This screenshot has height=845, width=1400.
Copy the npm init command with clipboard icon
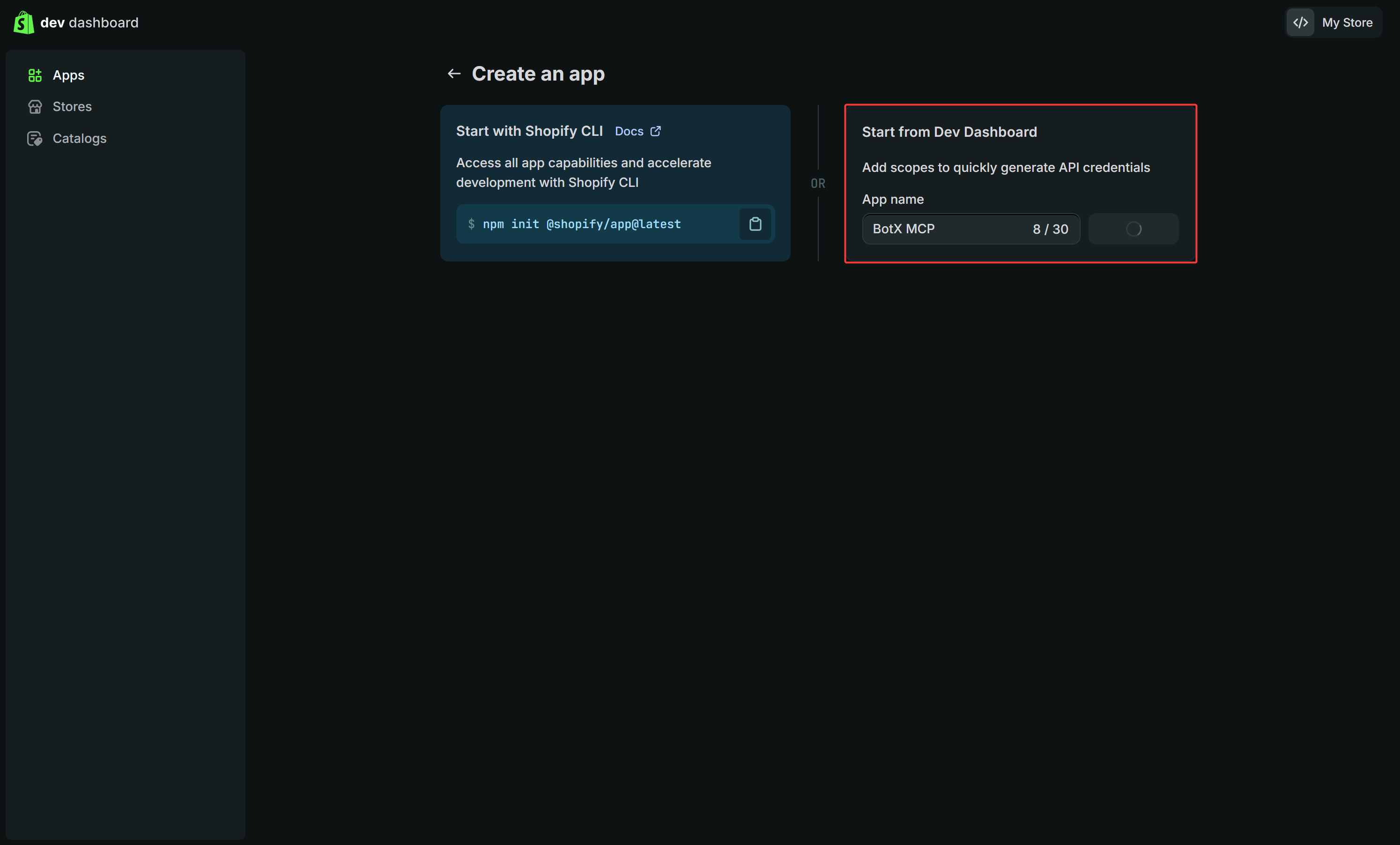click(x=755, y=224)
